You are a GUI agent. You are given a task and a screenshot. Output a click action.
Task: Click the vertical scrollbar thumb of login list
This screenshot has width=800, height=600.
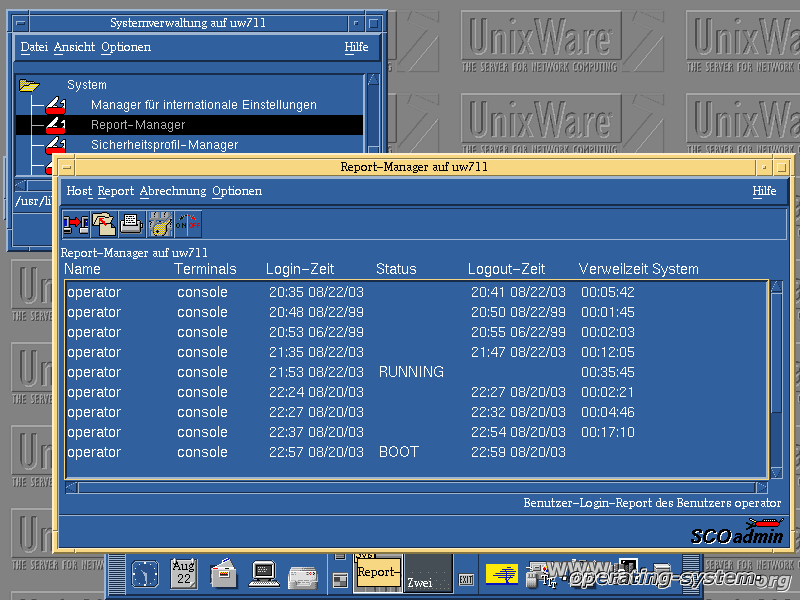(x=777, y=352)
